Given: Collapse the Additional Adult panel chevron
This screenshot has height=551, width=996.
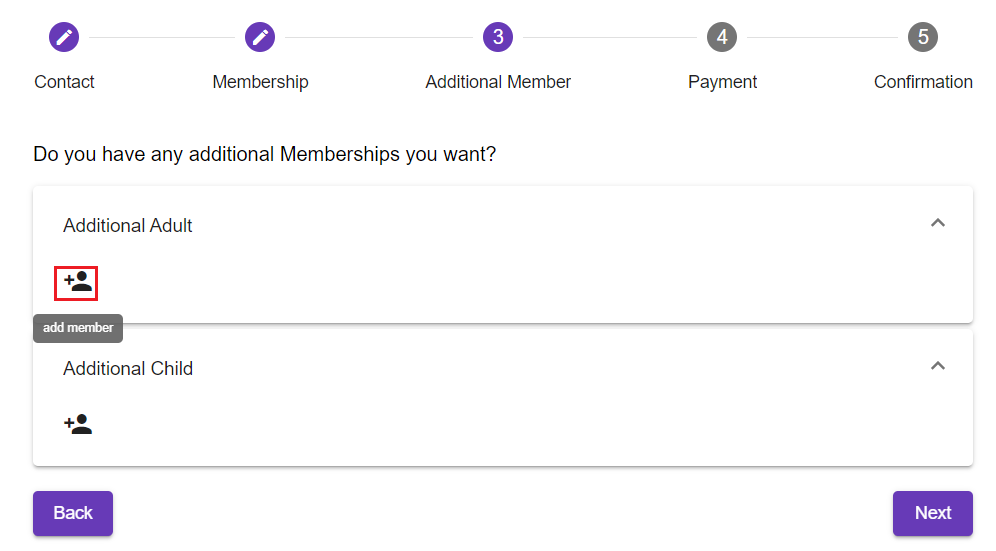Looking at the screenshot, I should click(937, 223).
